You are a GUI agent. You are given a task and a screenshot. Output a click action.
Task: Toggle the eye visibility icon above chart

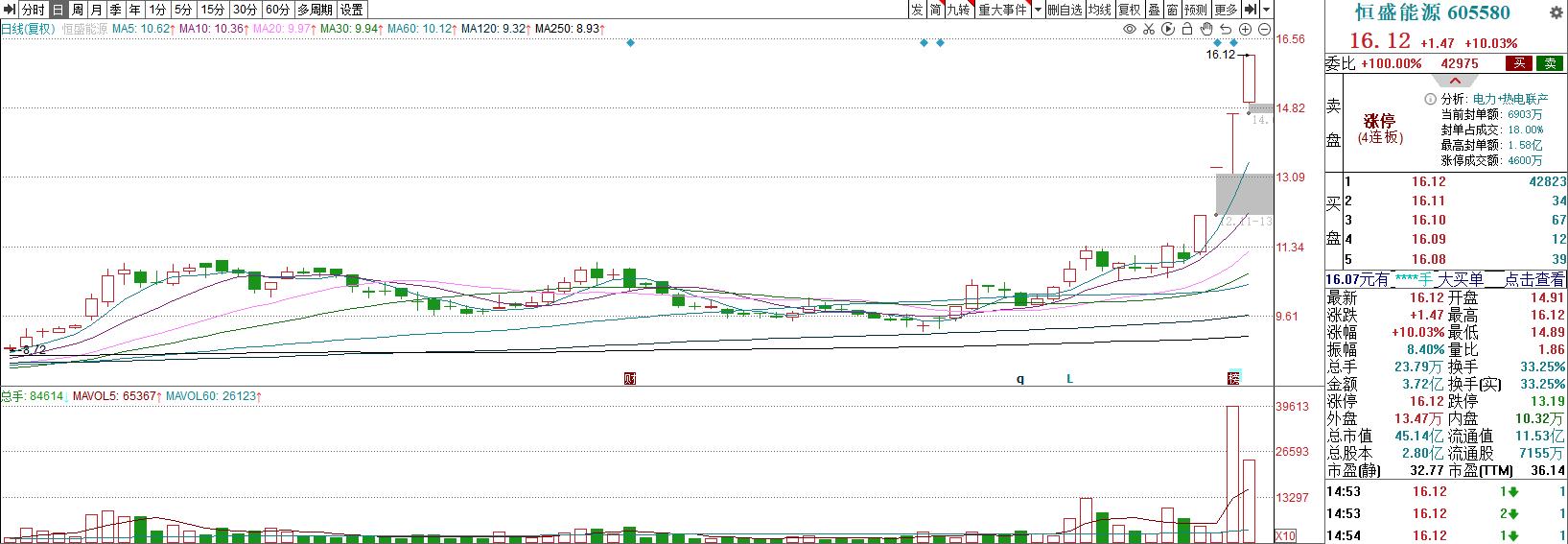click(x=1130, y=30)
